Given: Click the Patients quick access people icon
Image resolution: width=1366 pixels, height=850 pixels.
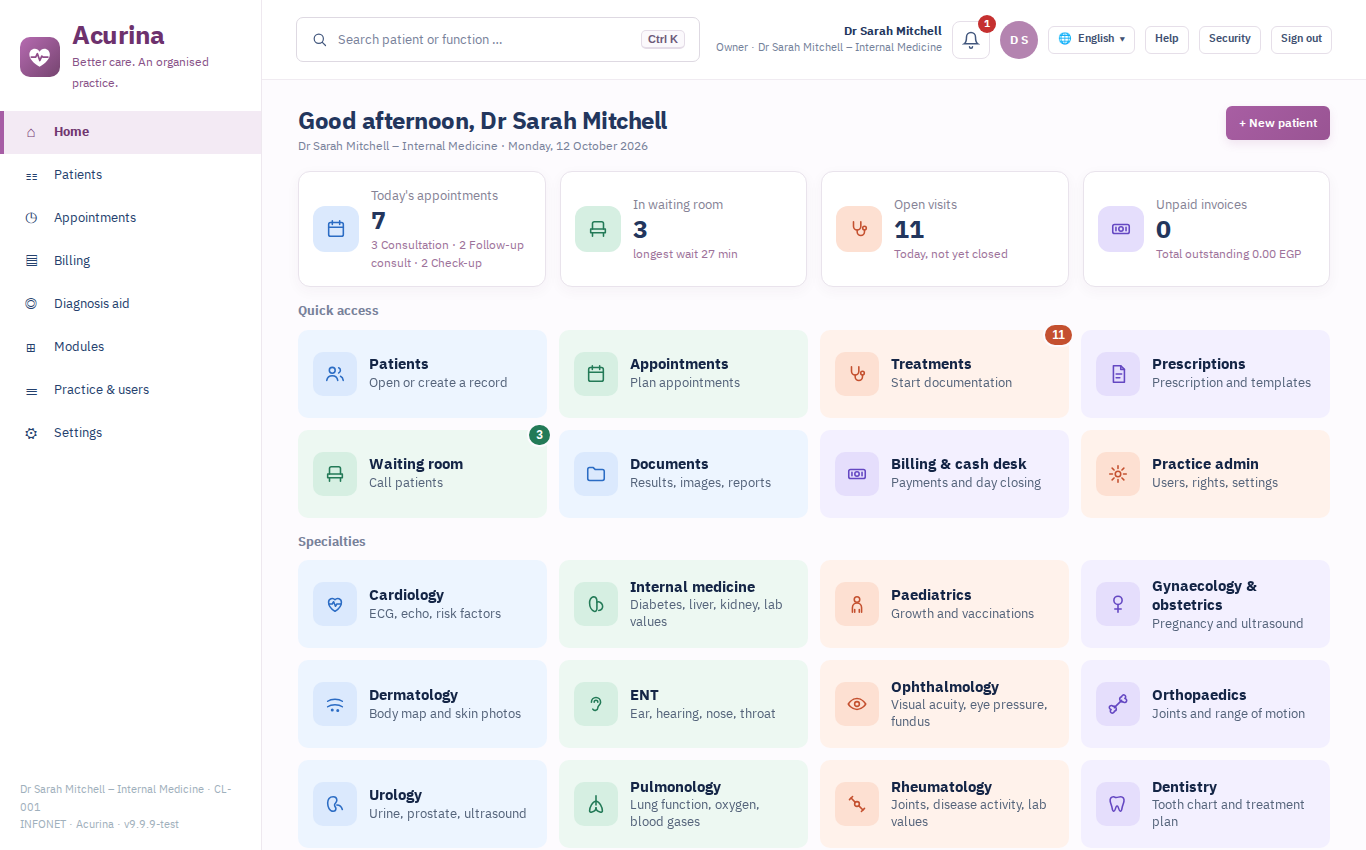Looking at the screenshot, I should pyautogui.click(x=335, y=374).
